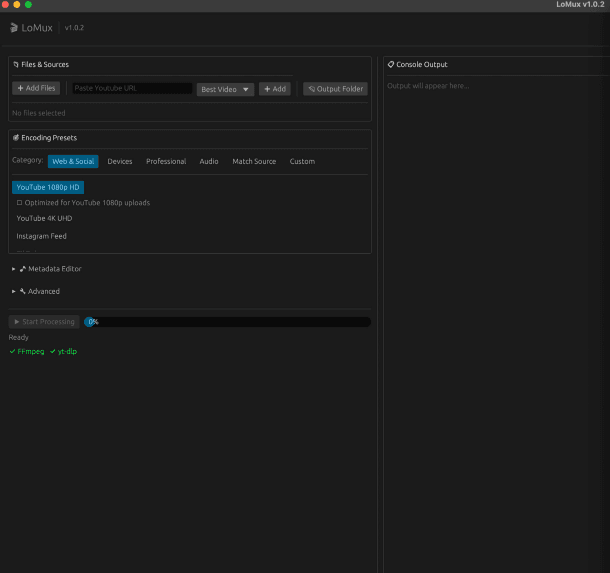
Task: Click the preset description info icon
Action: pos(19,203)
